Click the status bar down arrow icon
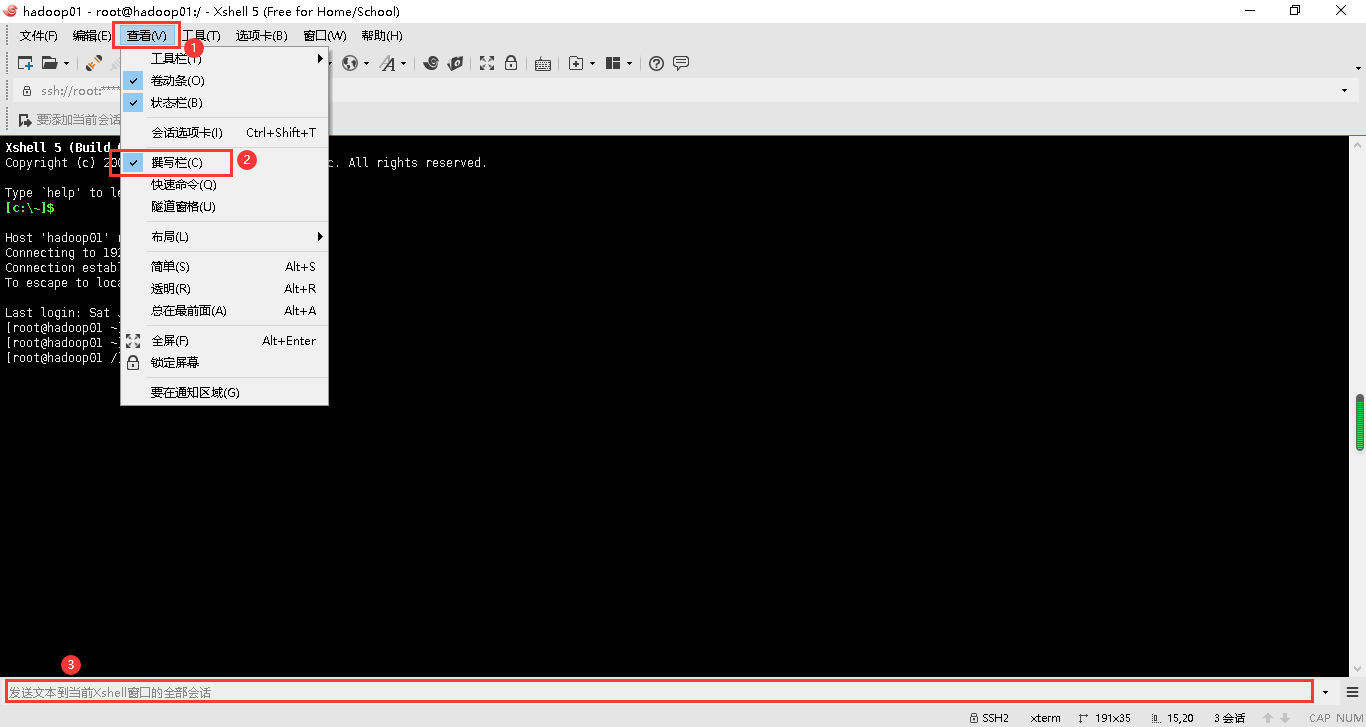The image size is (1366, 727). coord(1286,718)
